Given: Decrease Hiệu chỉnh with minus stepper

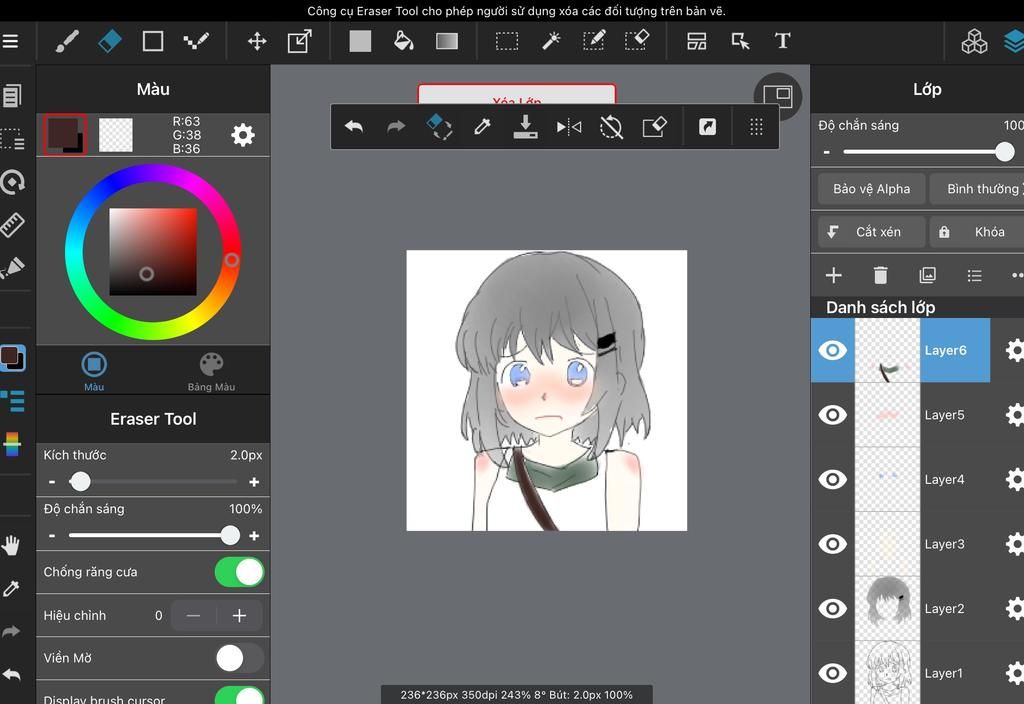Looking at the screenshot, I should (x=193, y=615).
